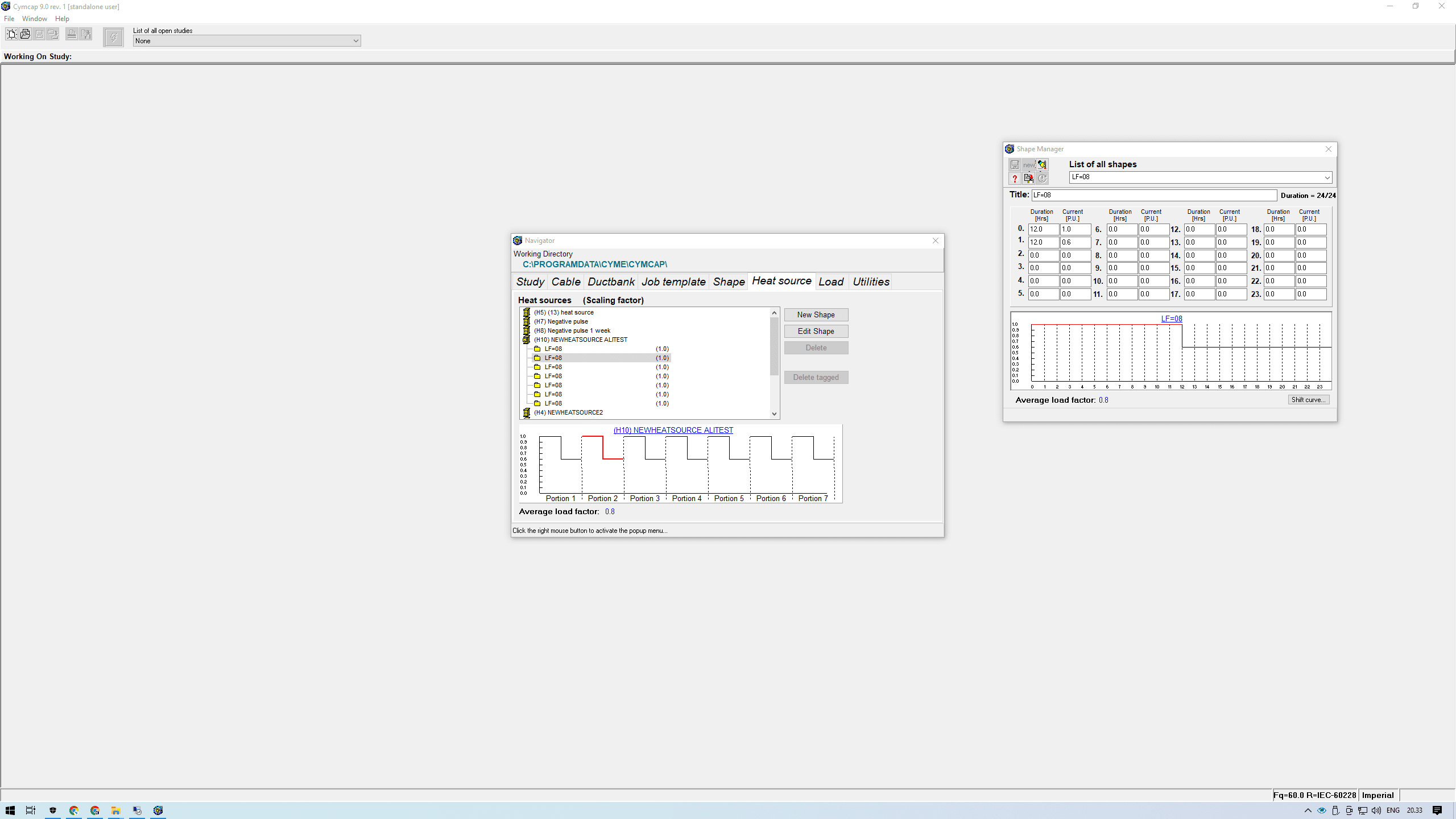Open a study with the open-folder toolbar icon
This screenshot has height=819, width=1456.
[x=25, y=34]
